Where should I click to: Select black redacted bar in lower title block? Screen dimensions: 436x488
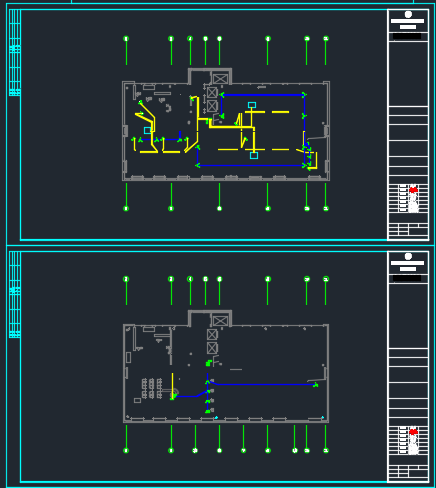[407, 278]
